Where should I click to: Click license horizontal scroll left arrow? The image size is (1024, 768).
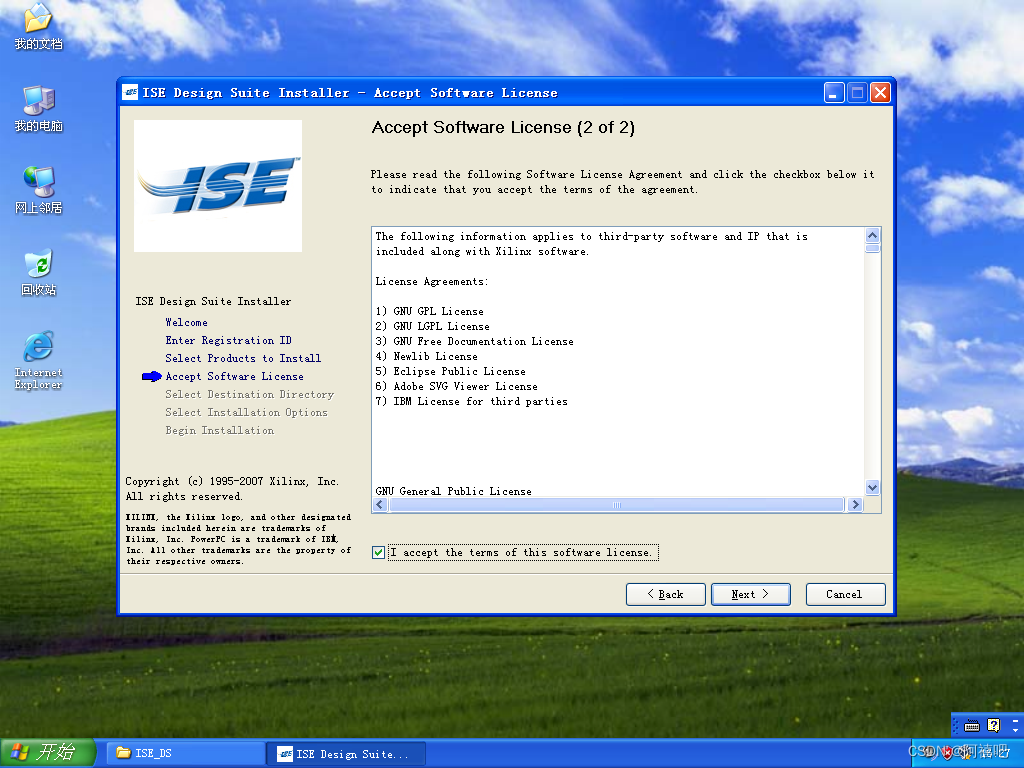tap(379, 504)
